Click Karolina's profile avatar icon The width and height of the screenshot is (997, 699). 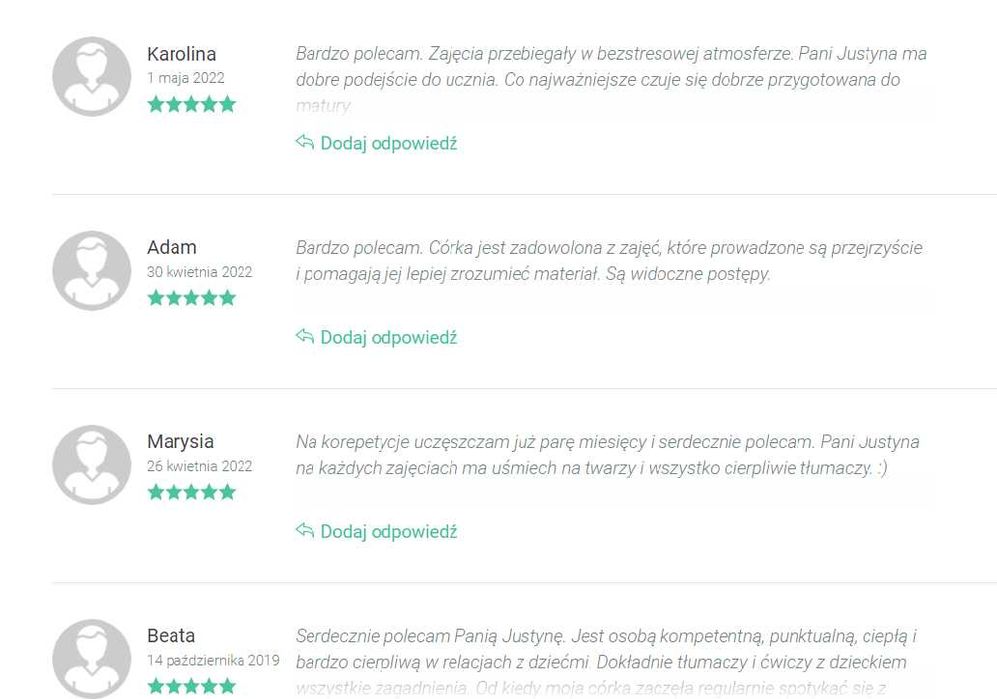click(x=92, y=76)
